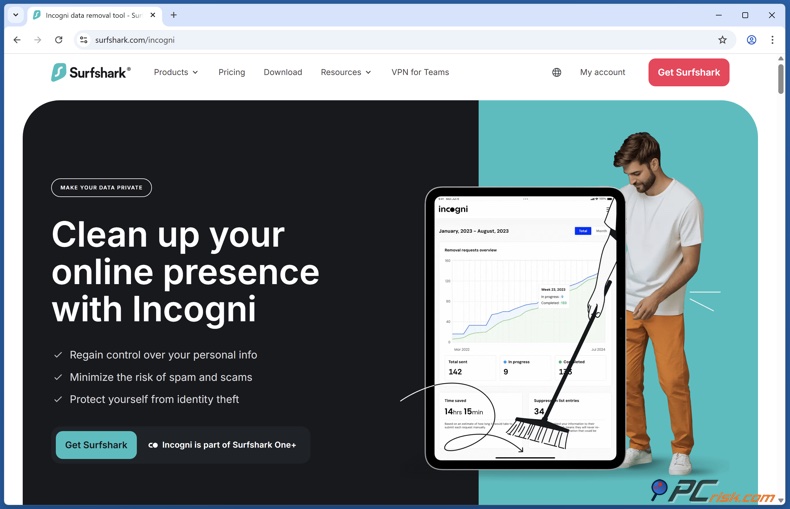Open the tab search dropdown arrow
The width and height of the screenshot is (790, 509).
(x=16, y=15)
